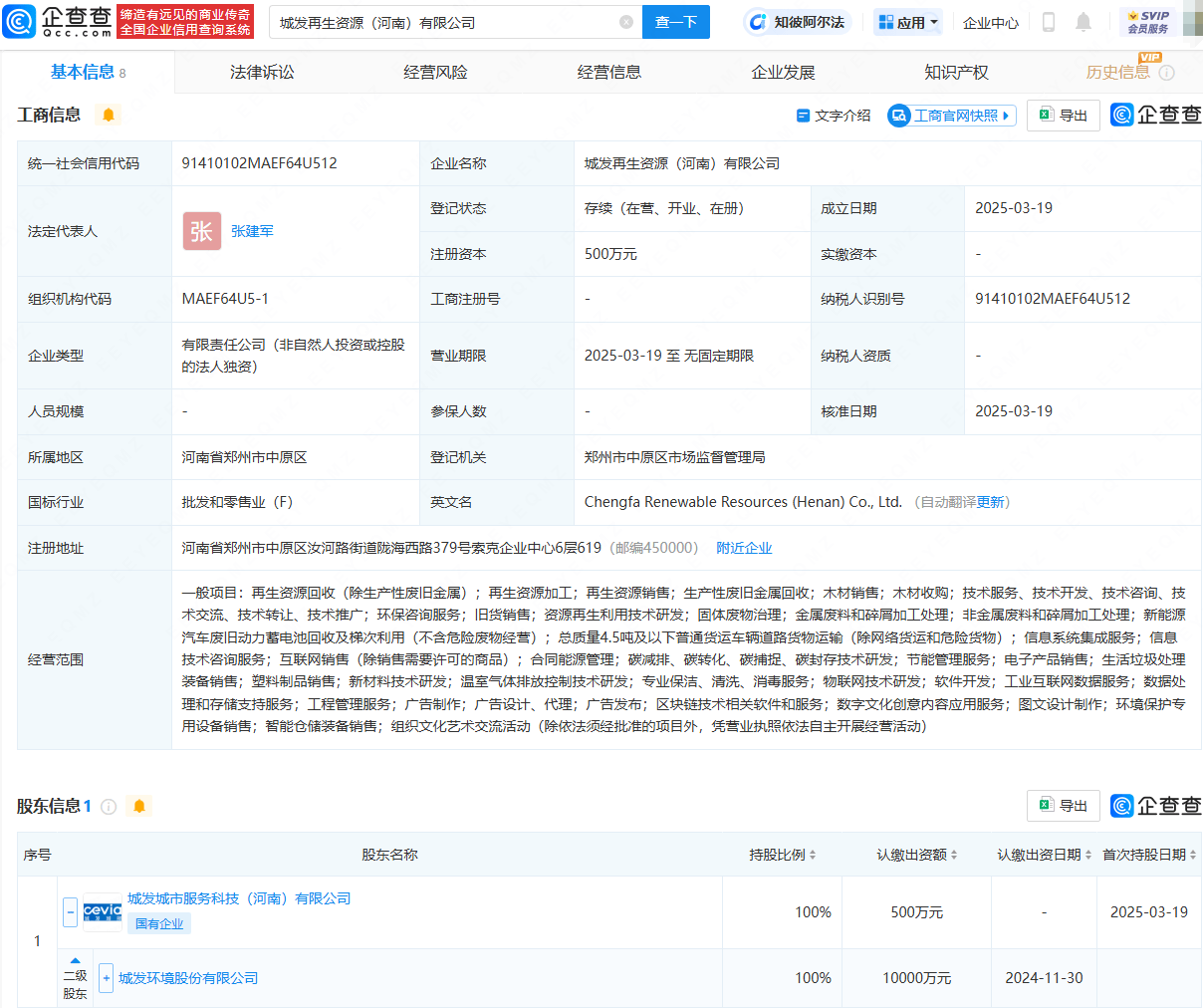Viewport: 1203px width, 1008px height.
Task: Switch to the 经营风险 tab
Action: (x=435, y=72)
